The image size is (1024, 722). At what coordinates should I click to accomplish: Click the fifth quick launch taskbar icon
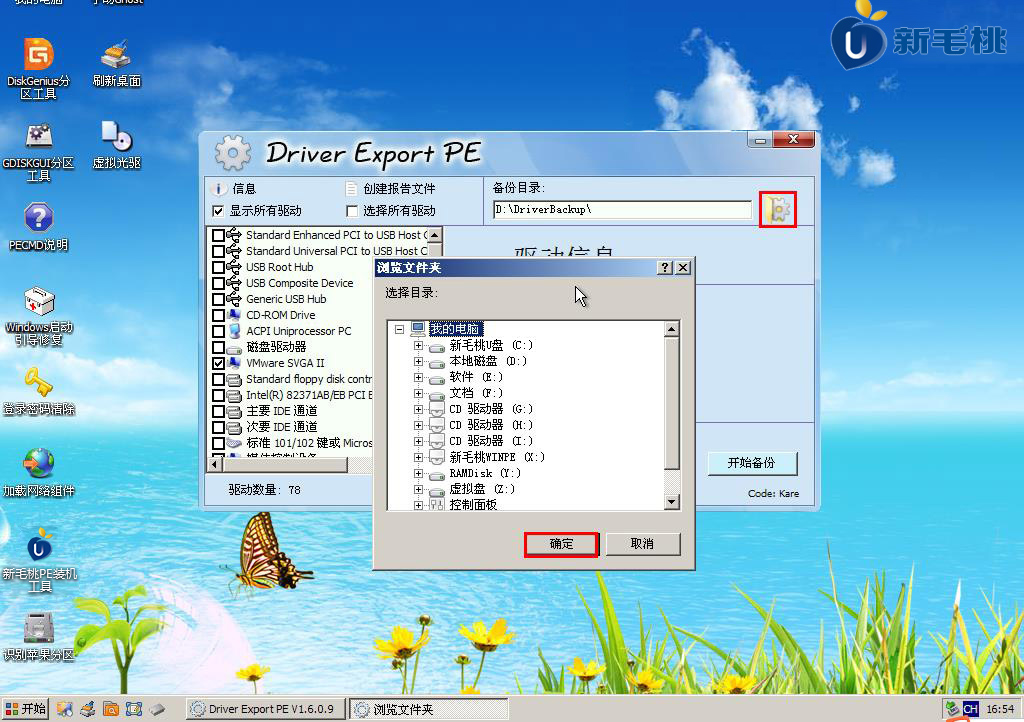[157, 709]
